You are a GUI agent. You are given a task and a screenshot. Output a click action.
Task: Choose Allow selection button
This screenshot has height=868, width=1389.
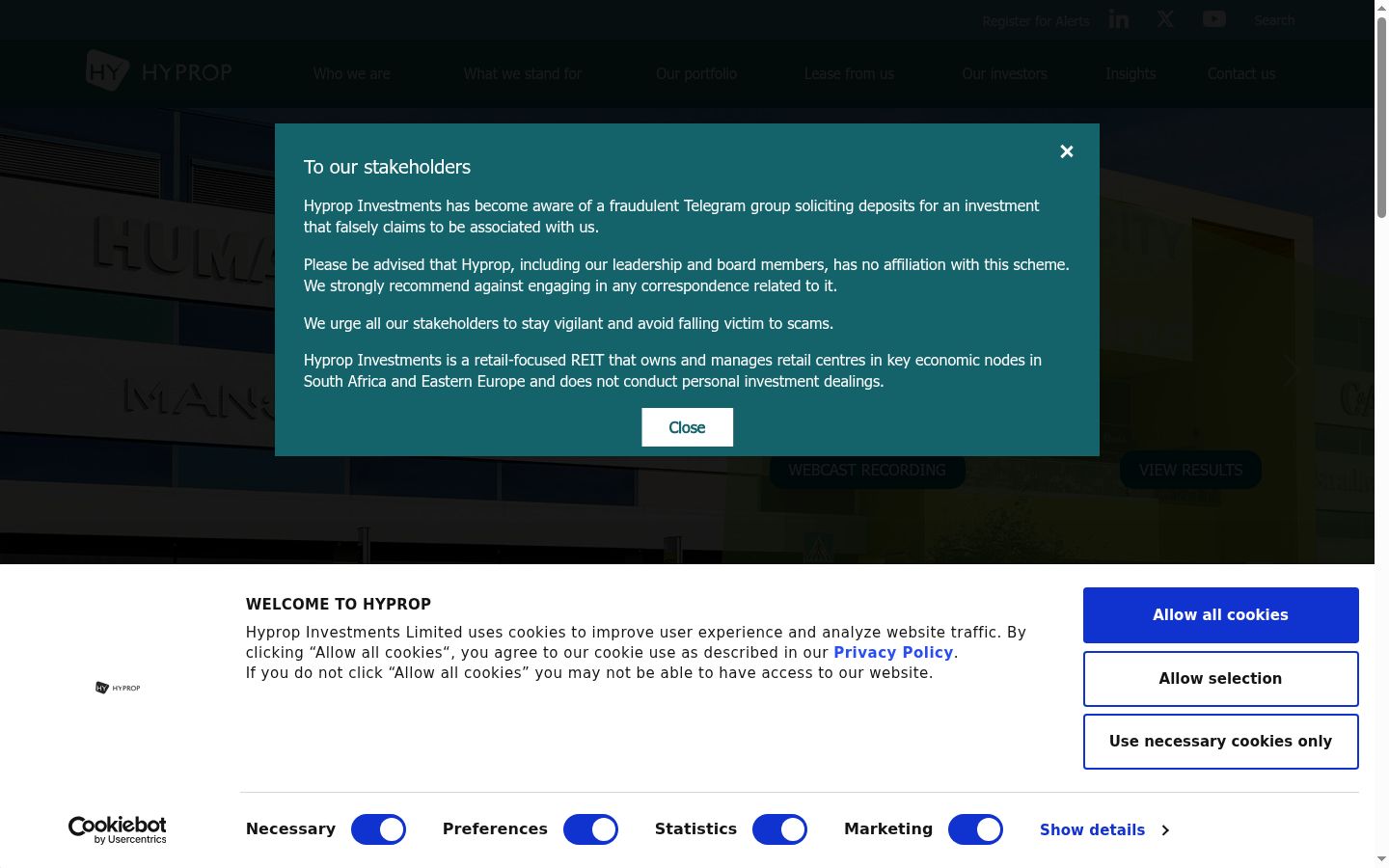coord(1221,679)
